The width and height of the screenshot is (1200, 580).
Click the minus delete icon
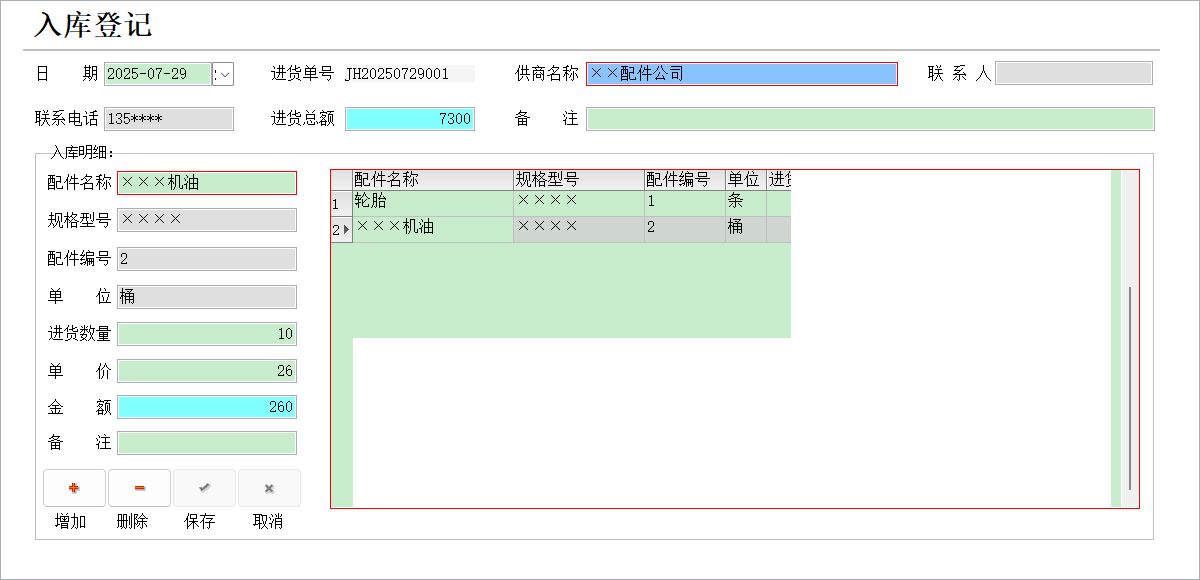point(139,488)
